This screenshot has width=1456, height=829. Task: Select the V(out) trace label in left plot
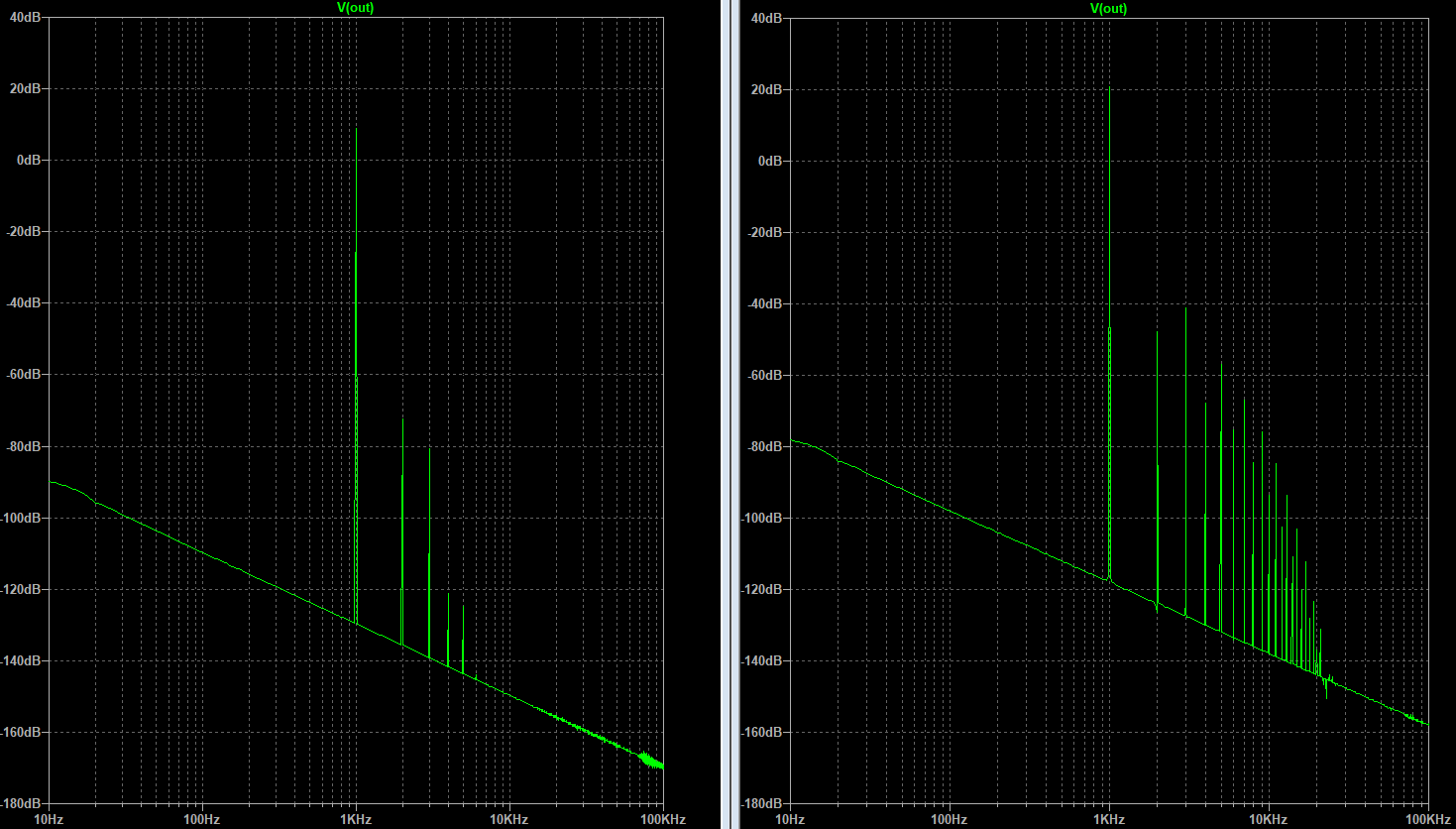(356, 8)
